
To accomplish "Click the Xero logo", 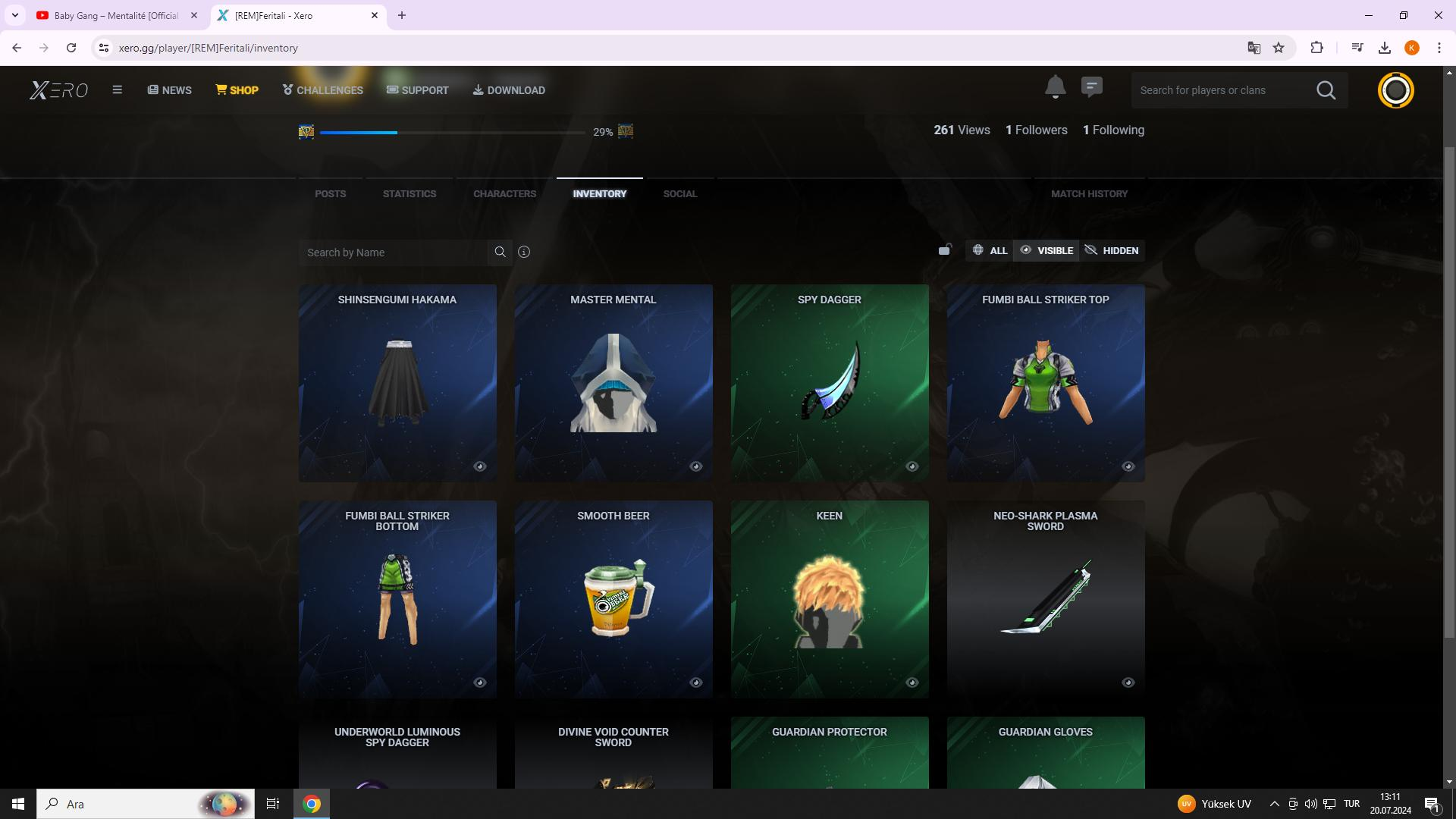I will point(58,90).
